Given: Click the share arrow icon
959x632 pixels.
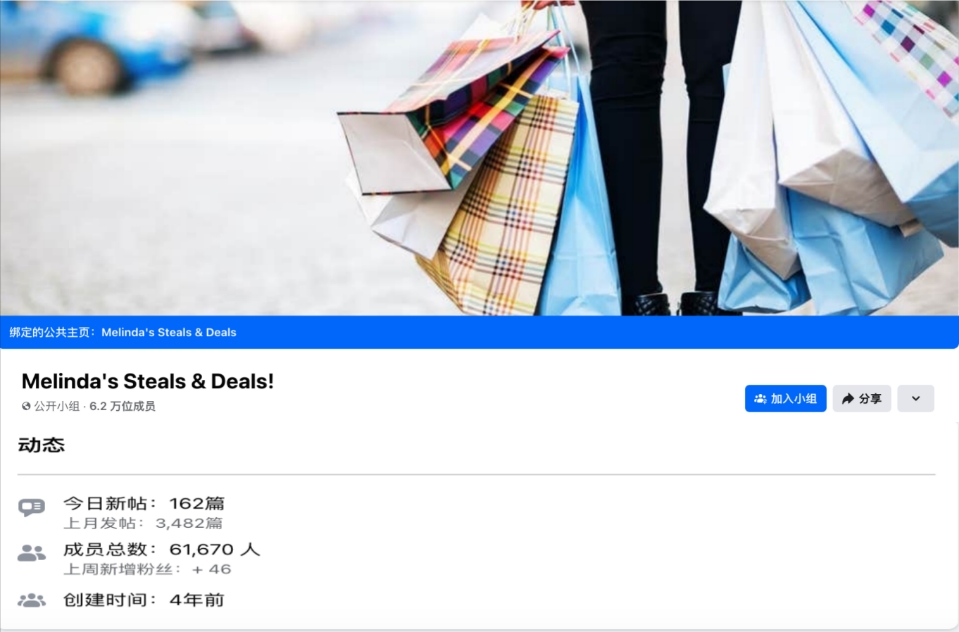Looking at the screenshot, I should (x=848, y=399).
